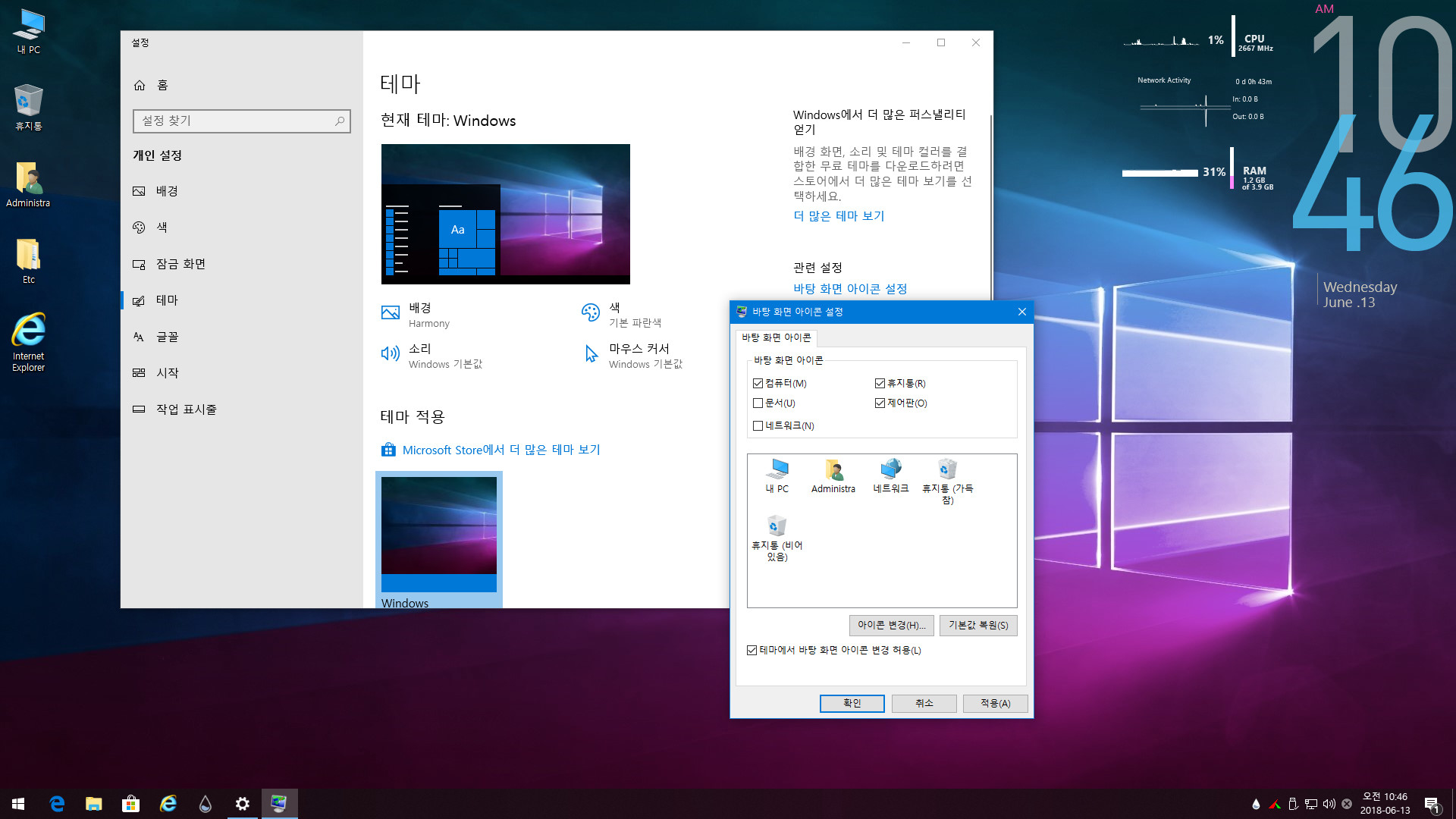Click the 적용(A) apply button

click(x=995, y=704)
